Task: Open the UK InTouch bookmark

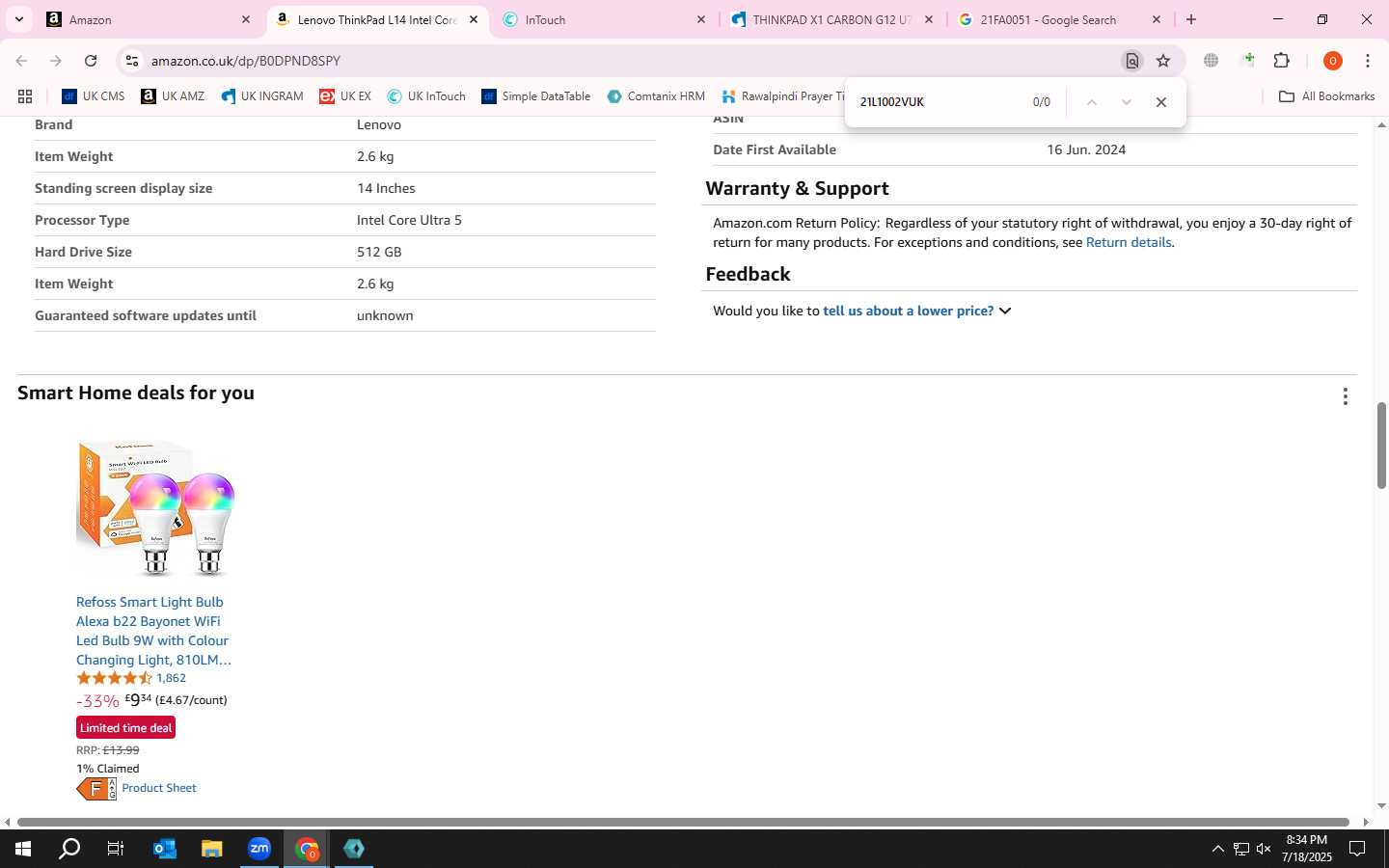Action: coord(426,96)
